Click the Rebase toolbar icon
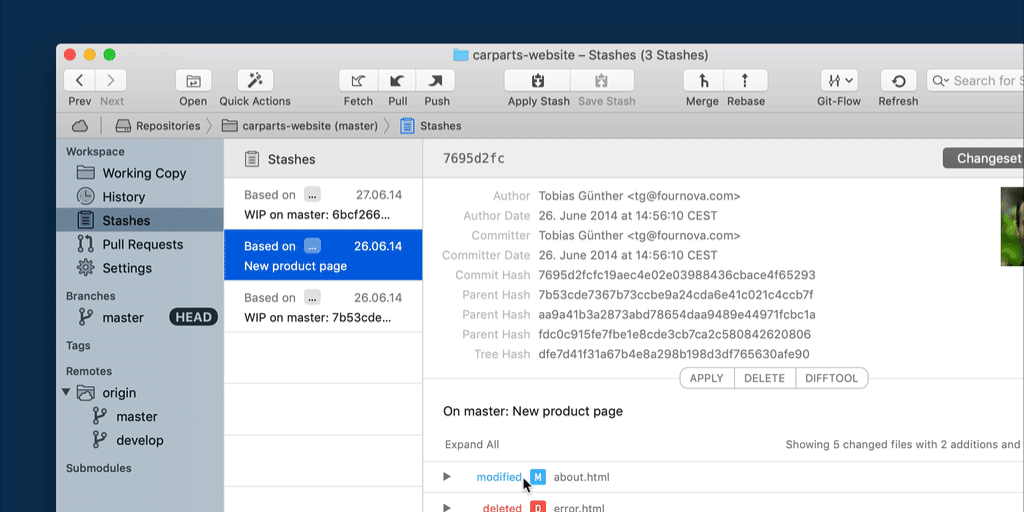Screen dimensions: 1024x512 [745, 81]
